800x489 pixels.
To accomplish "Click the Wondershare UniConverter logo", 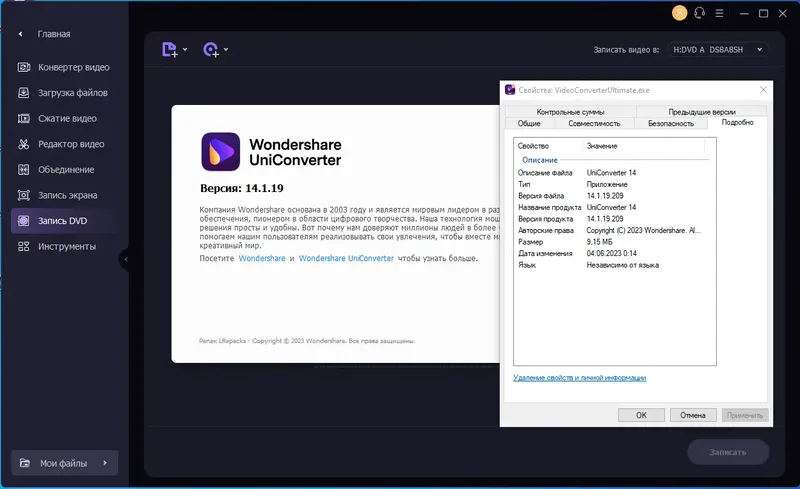I will point(220,152).
